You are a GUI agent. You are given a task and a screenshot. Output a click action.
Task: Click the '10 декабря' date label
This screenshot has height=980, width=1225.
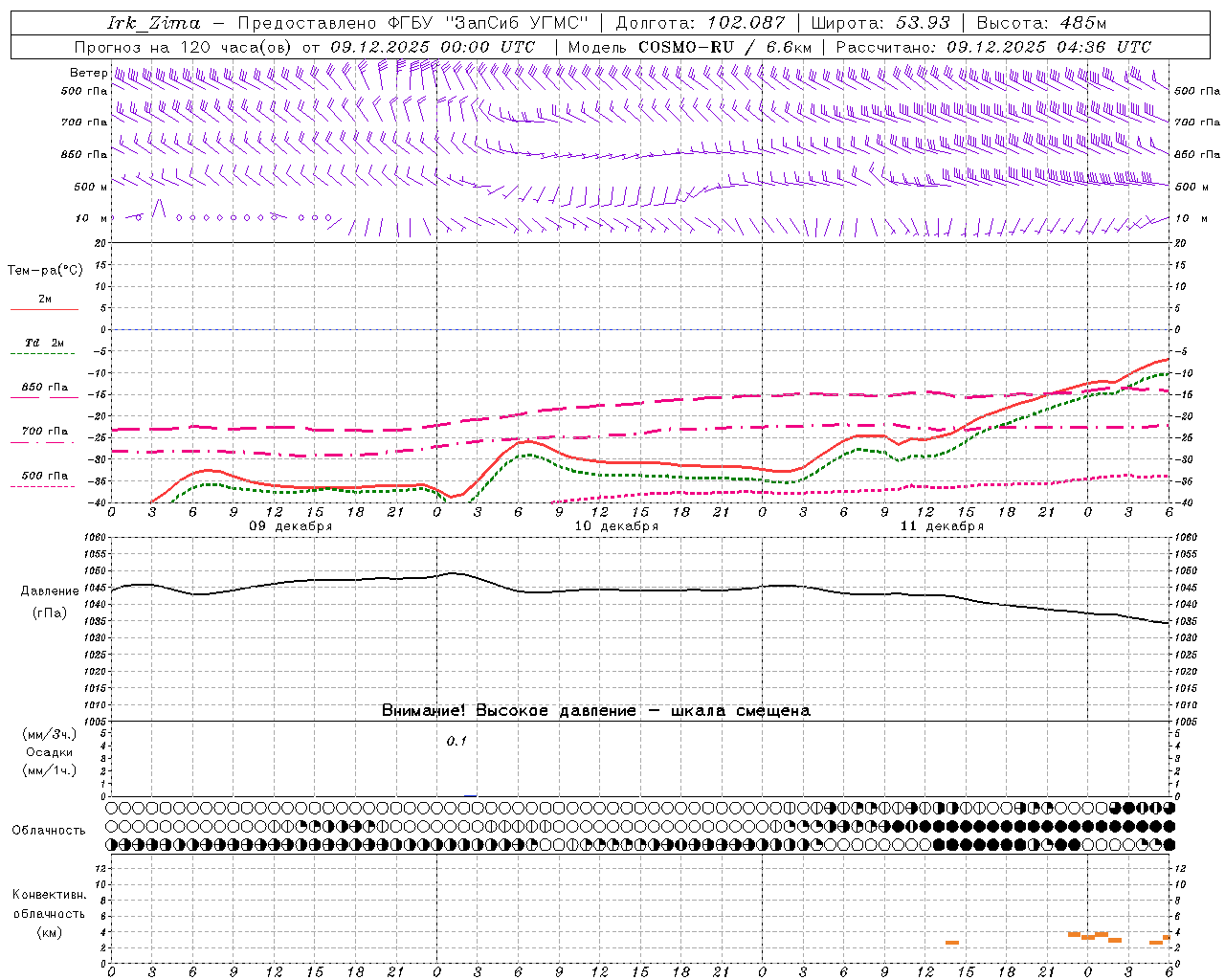(616, 526)
